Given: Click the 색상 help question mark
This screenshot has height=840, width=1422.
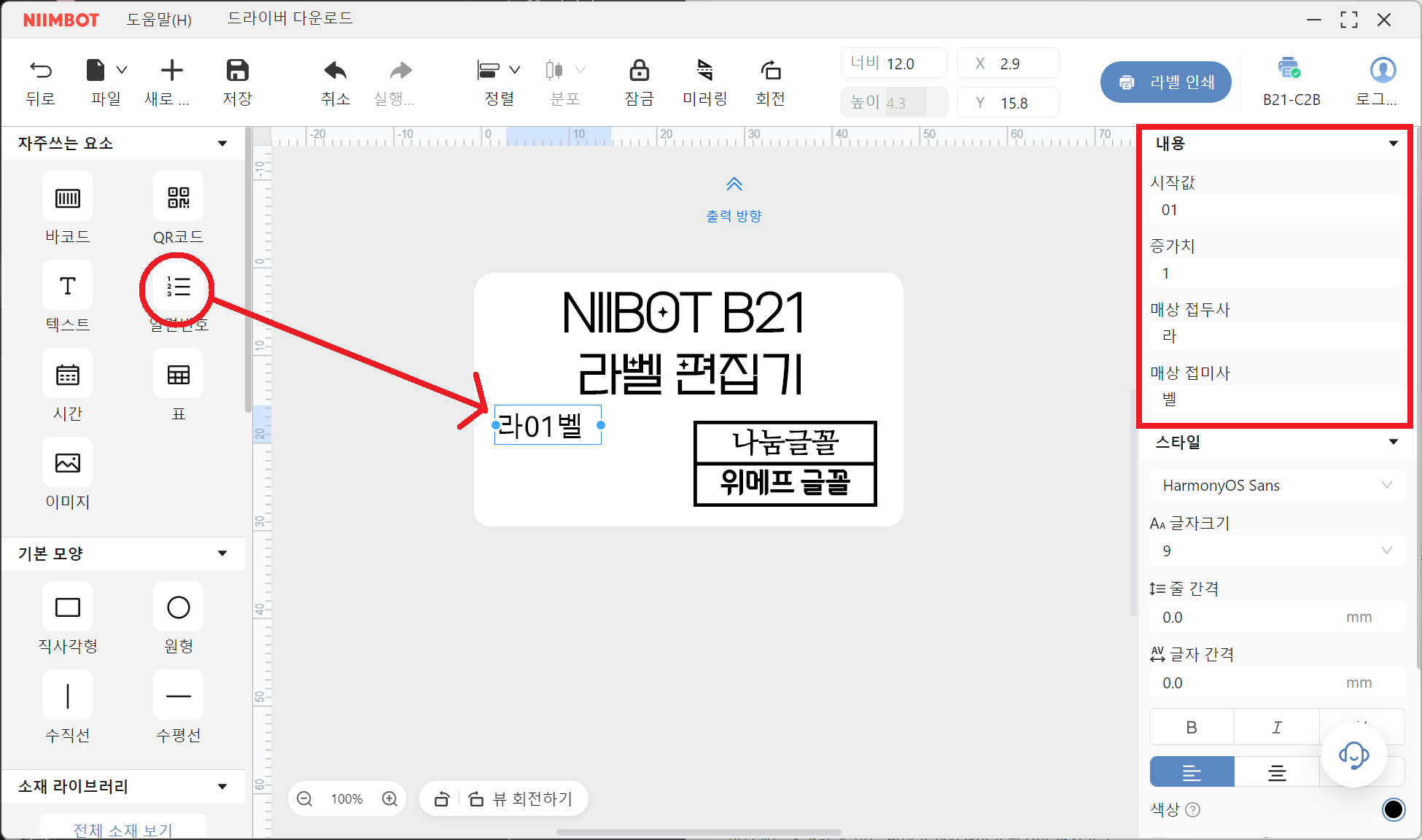Looking at the screenshot, I should click(1193, 809).
